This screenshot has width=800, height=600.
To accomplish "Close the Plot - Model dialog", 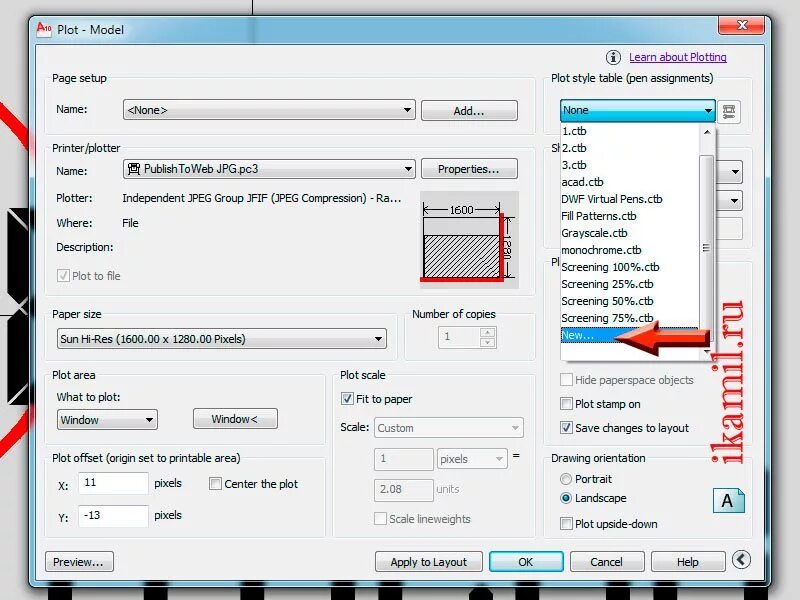I will 741,25.
